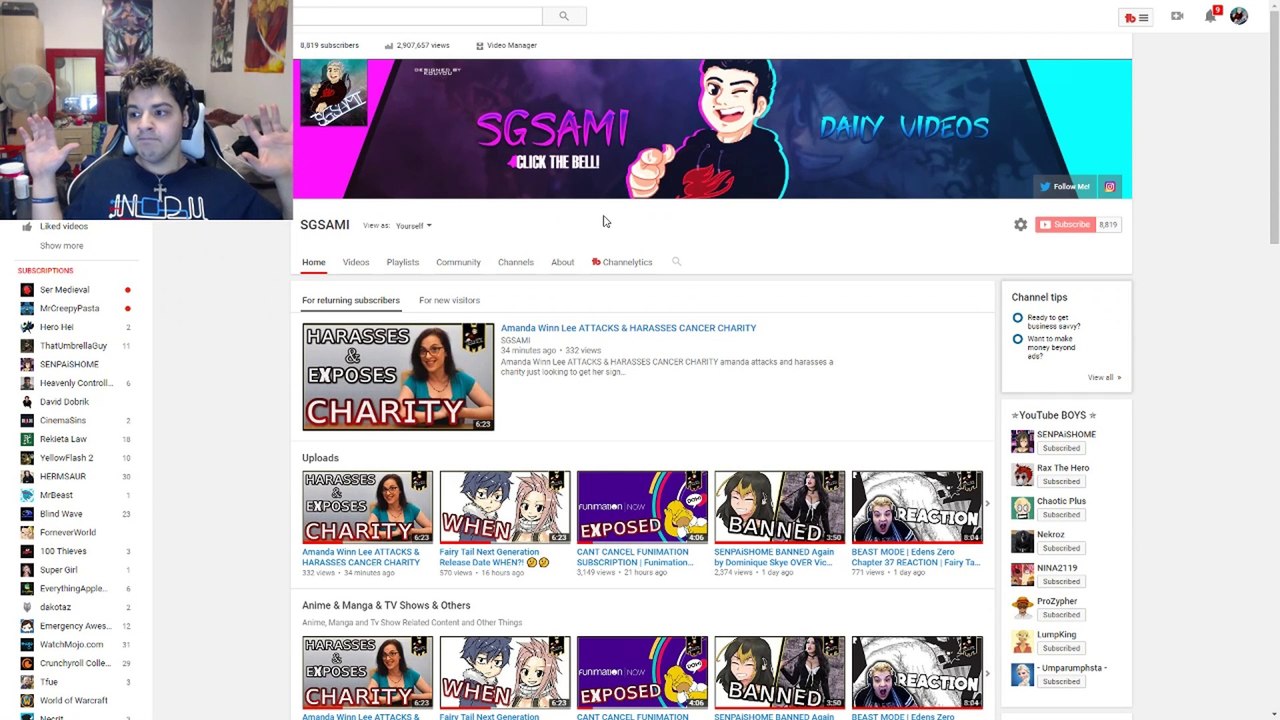This screenshot has width=1280, height=720.
Task: Open 'BEAST MODE Edens Zero' upload thumbnail
Action: pos(917,507)
